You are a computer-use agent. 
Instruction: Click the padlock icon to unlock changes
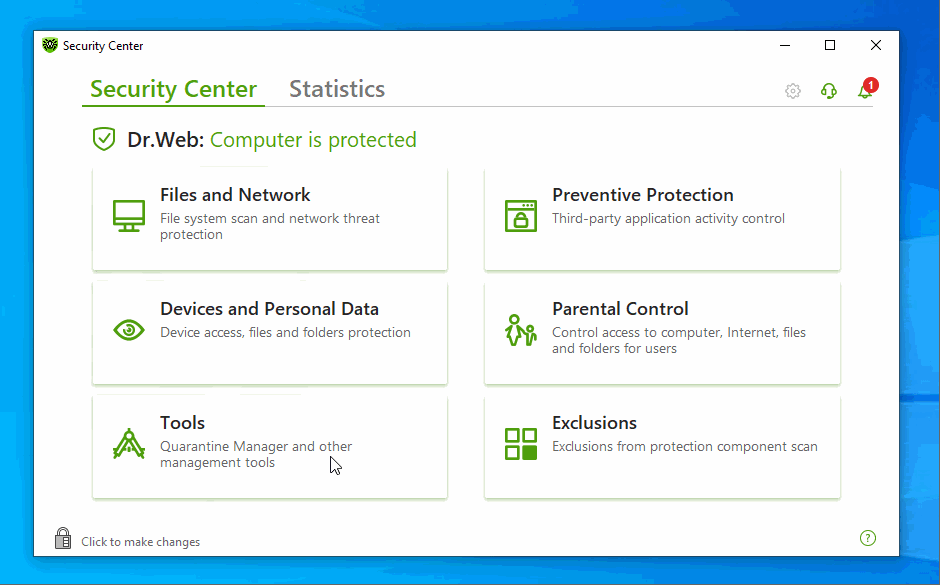coord(63,539)
